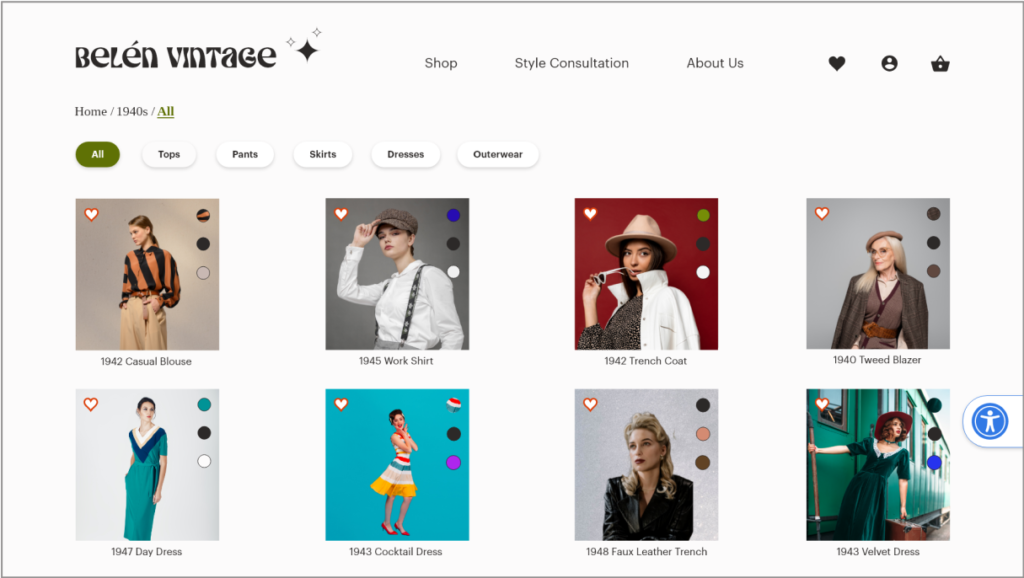Click the Belén Vintage logo
The image size is (1024, 578).
pos(176,57)
